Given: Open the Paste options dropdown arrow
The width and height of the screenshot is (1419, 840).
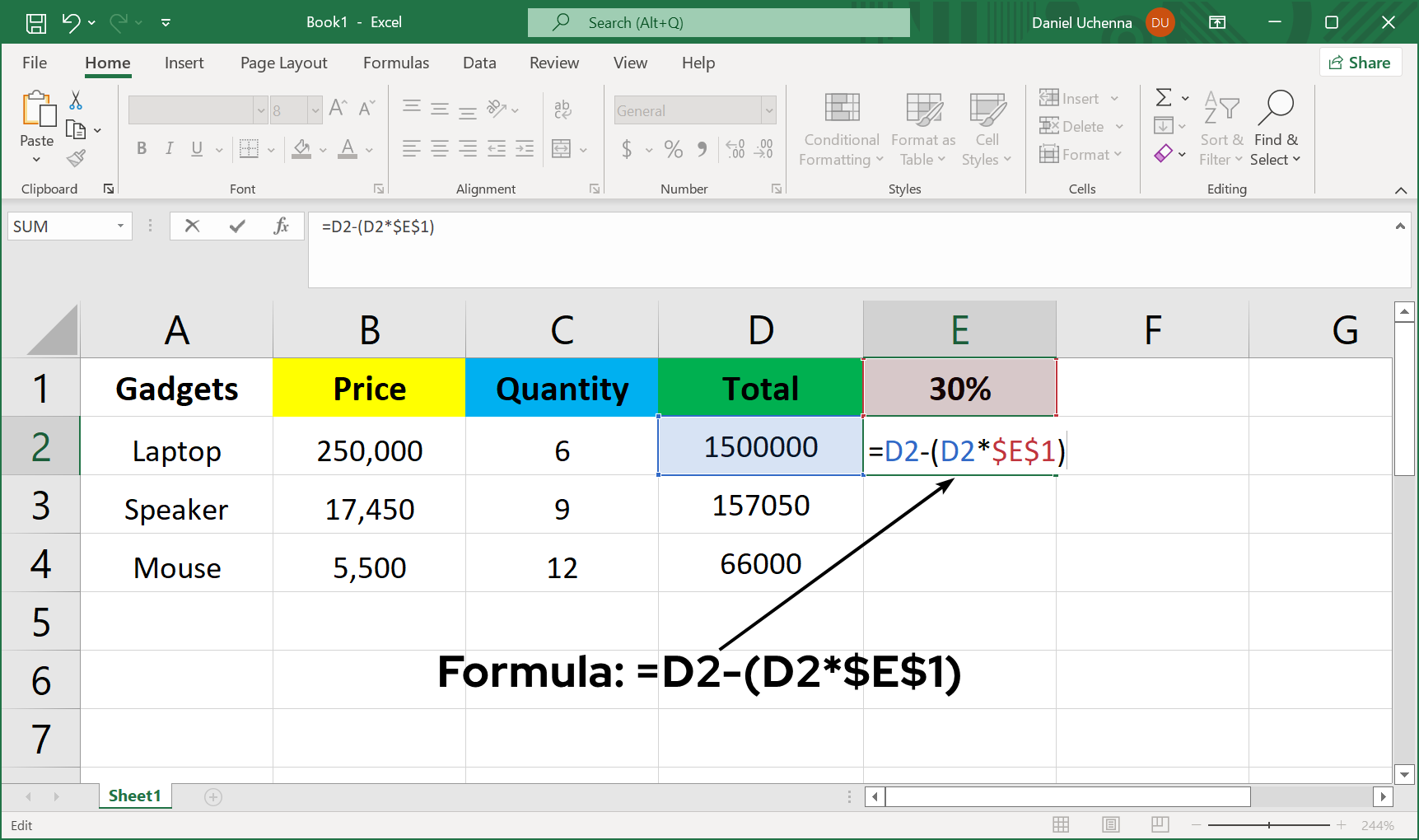Looking at the screenshot, I should point(36,159).
